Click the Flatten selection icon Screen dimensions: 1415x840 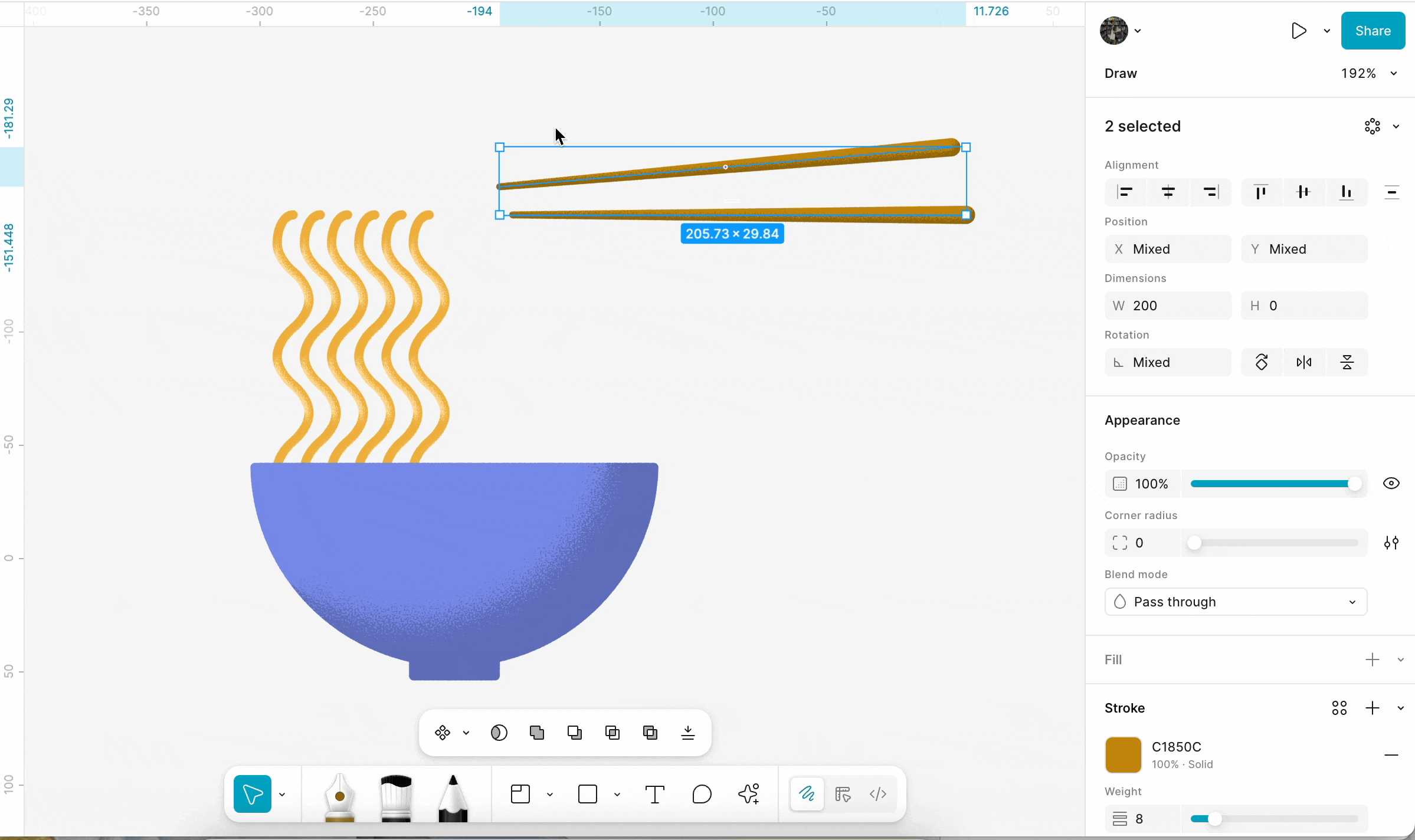click(688, 733)
